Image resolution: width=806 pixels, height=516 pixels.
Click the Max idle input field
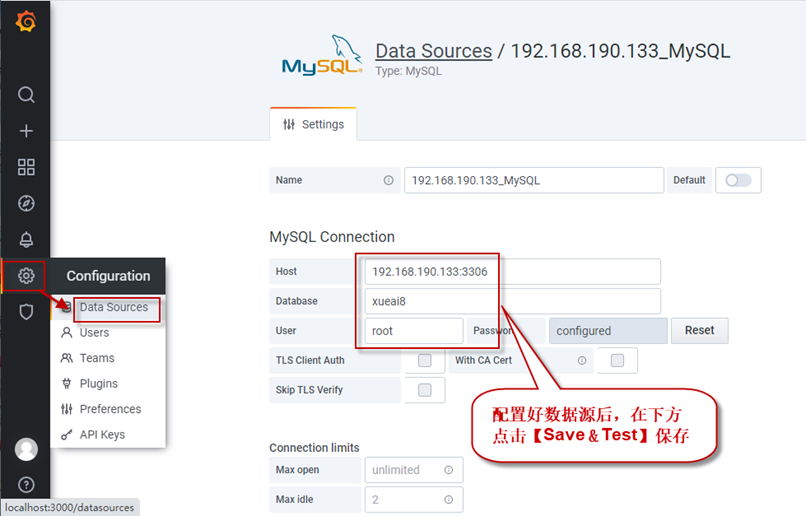tap(414, 500)
